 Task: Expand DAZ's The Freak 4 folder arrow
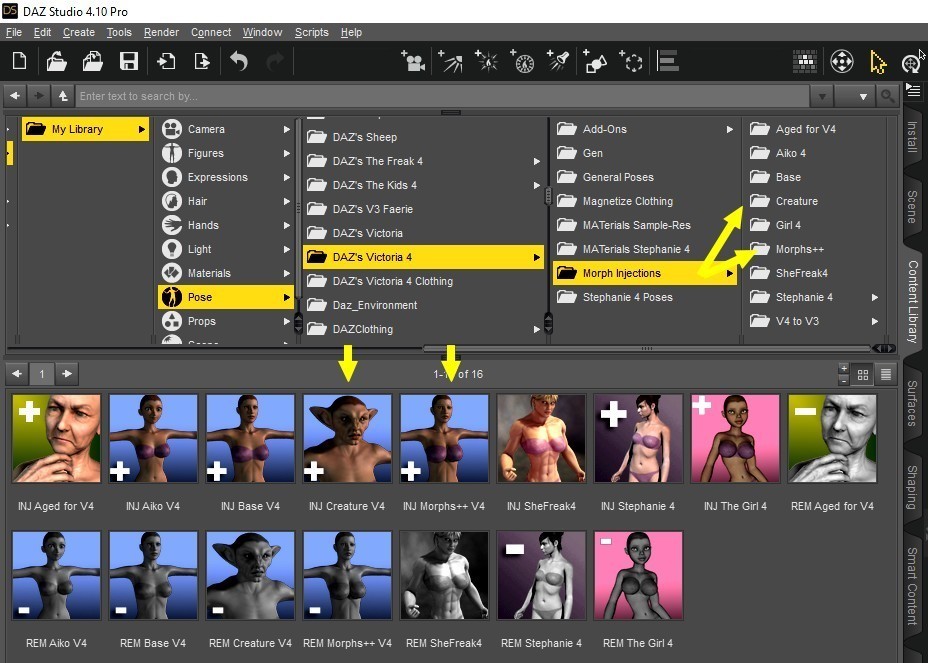click(536, 161)
